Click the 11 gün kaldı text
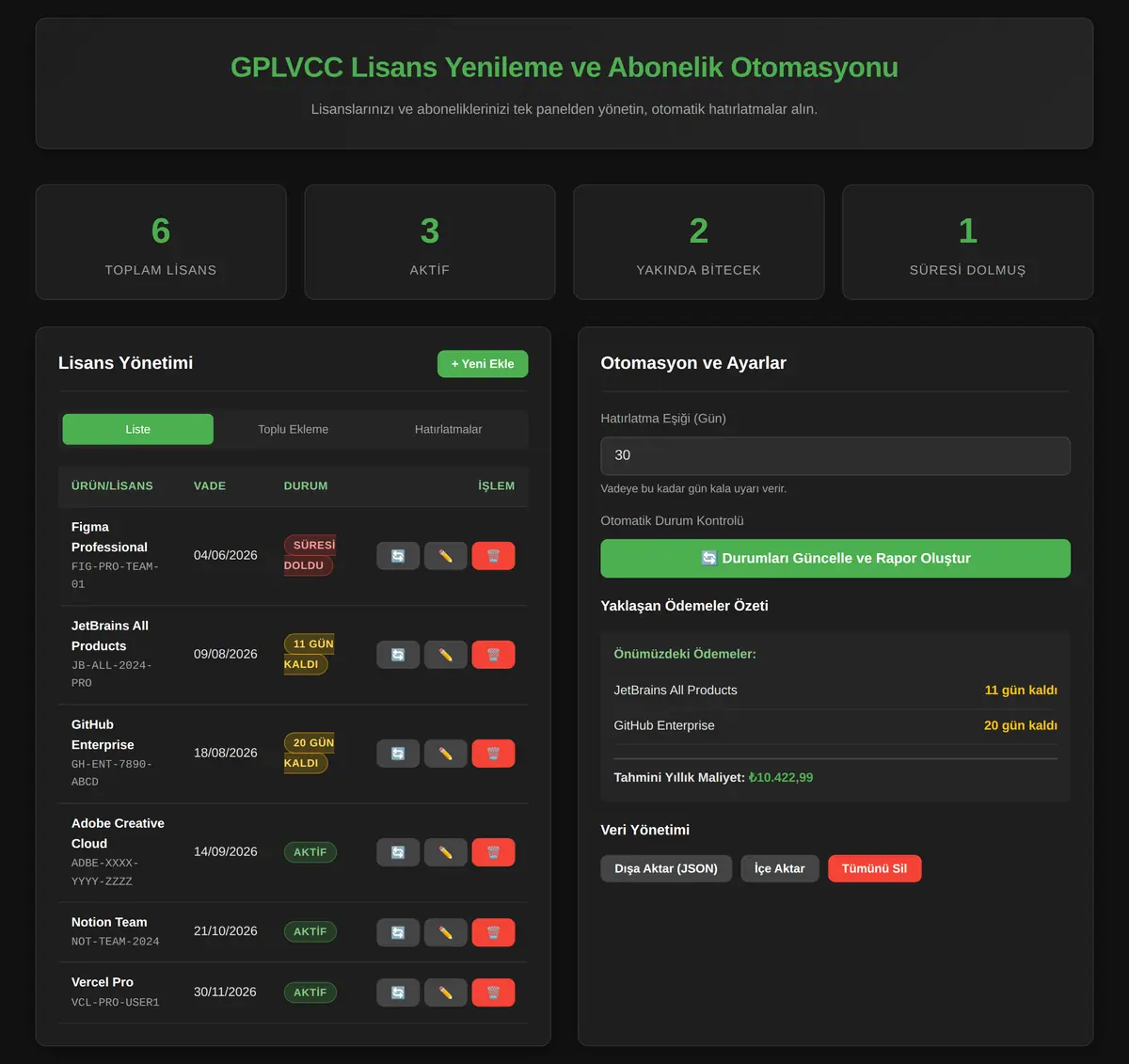Screen dimensions: 1129x1064 click(x=1021, y=691)
